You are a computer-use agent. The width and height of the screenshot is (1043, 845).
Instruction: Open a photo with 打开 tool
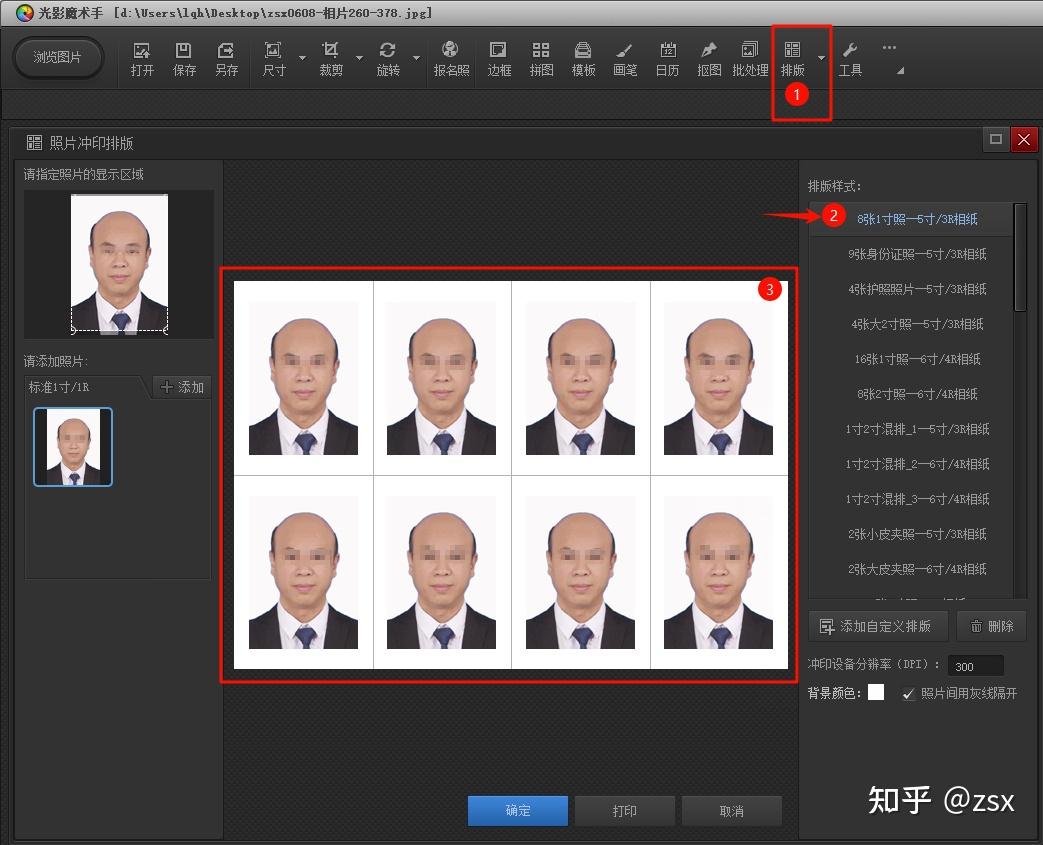[142, 59]
